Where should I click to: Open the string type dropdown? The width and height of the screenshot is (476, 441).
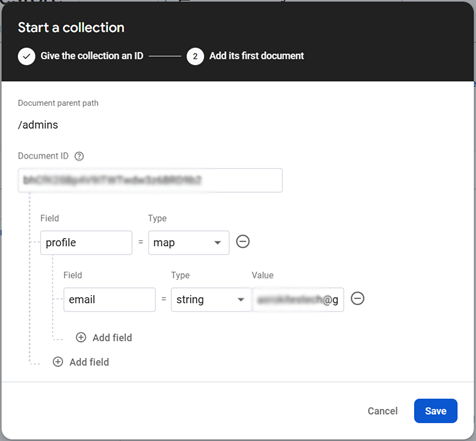(x=211, y=300)
